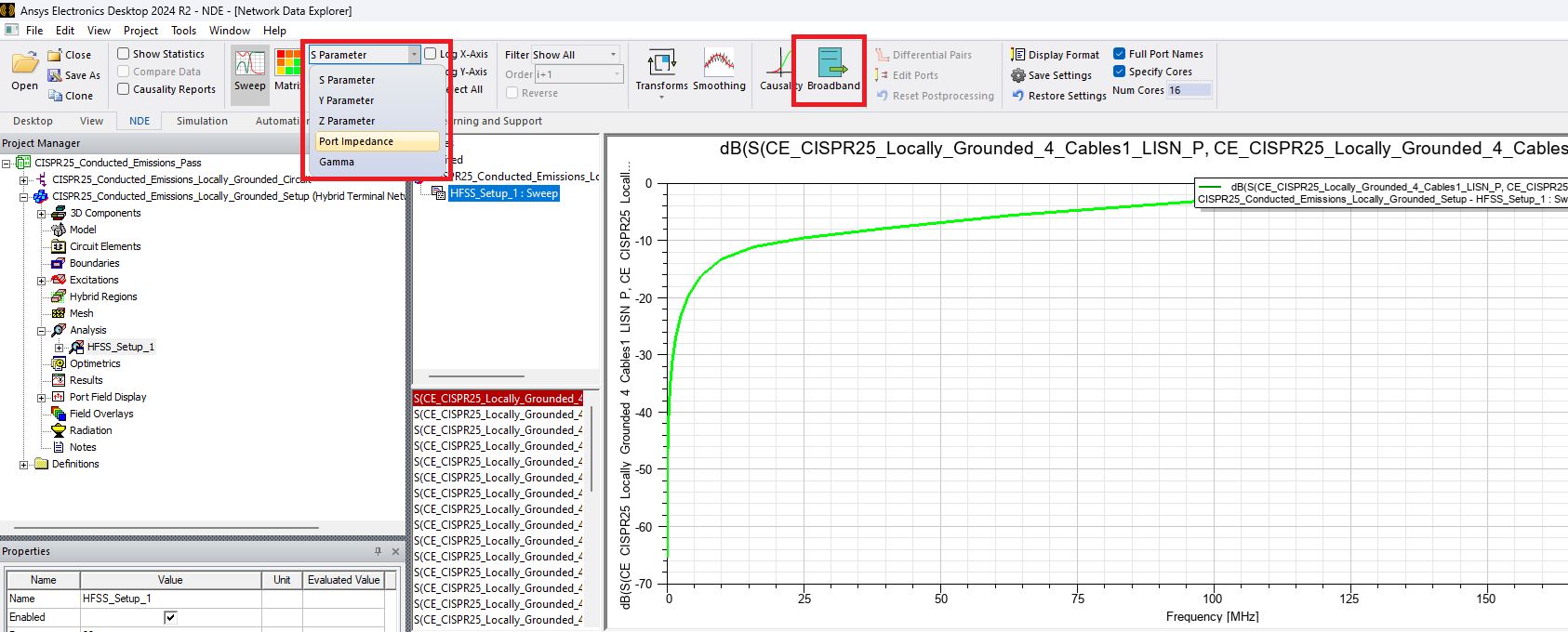Enable Show Statistics checkbox
Image resolution: width=1568 pixels, height=632 pixels.
123,54
